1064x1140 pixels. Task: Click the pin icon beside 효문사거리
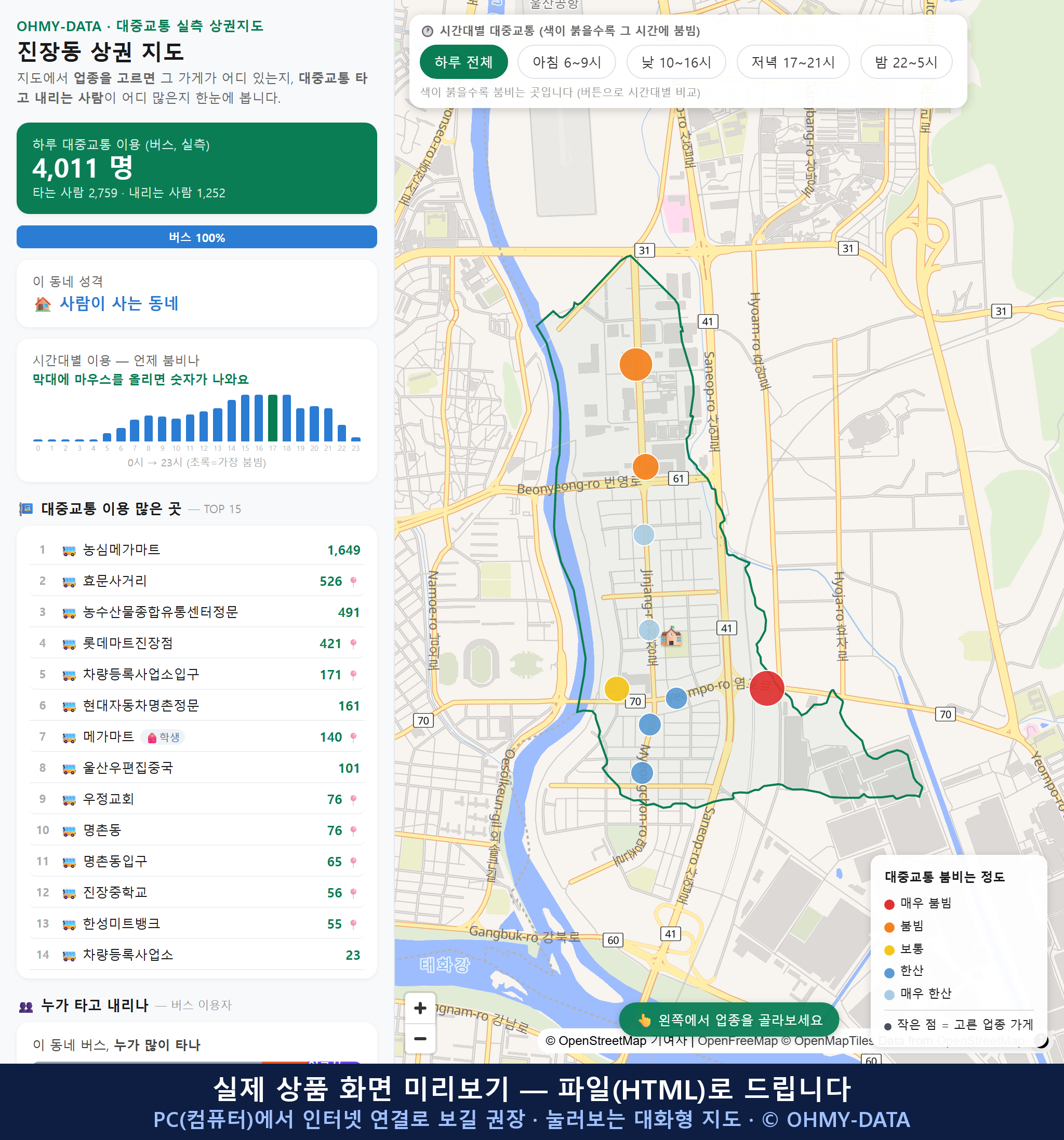tap(353, 582)
